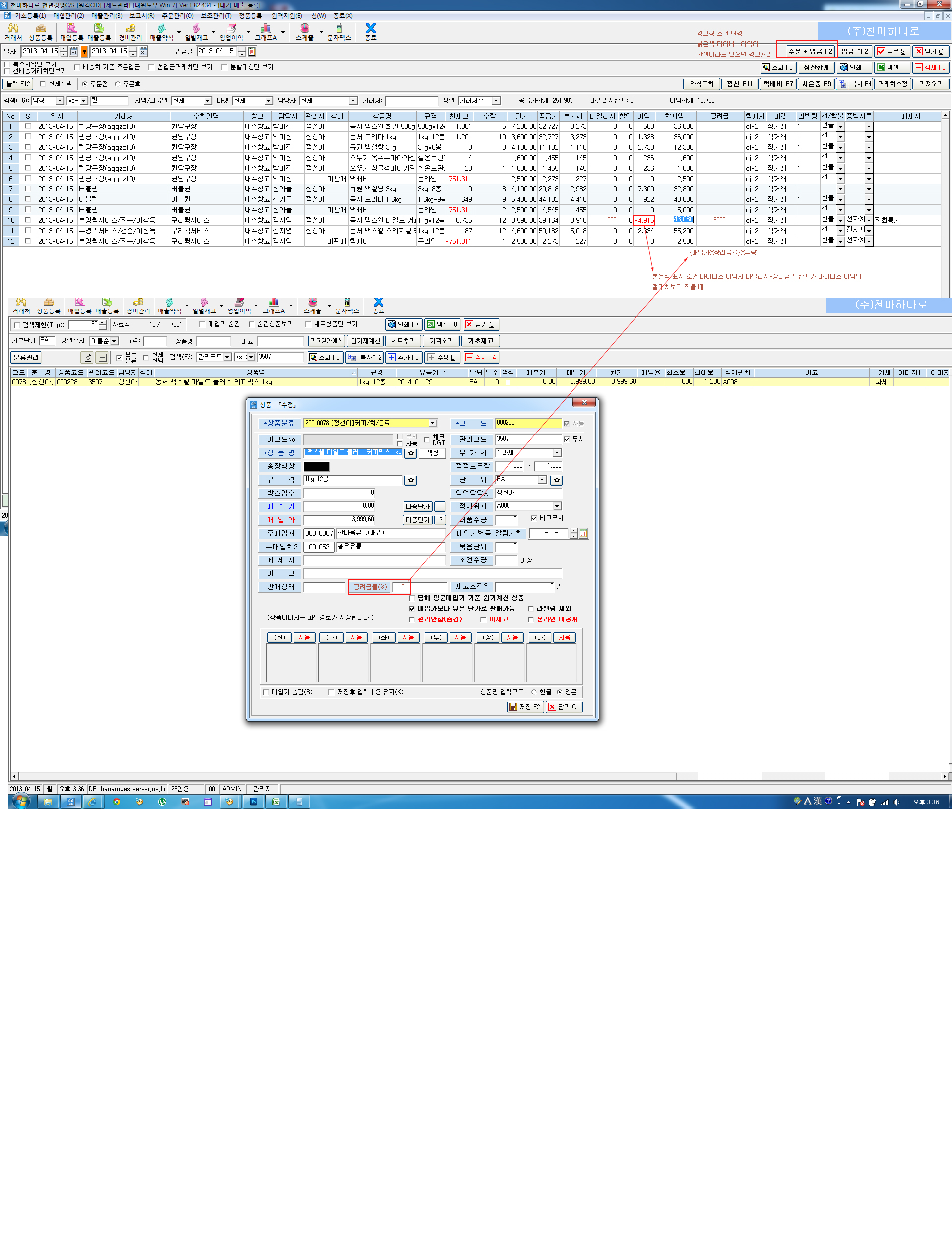Open 매입관리(2) menu
This screenshot has width=952, height=1240.
tap(68, 16)
